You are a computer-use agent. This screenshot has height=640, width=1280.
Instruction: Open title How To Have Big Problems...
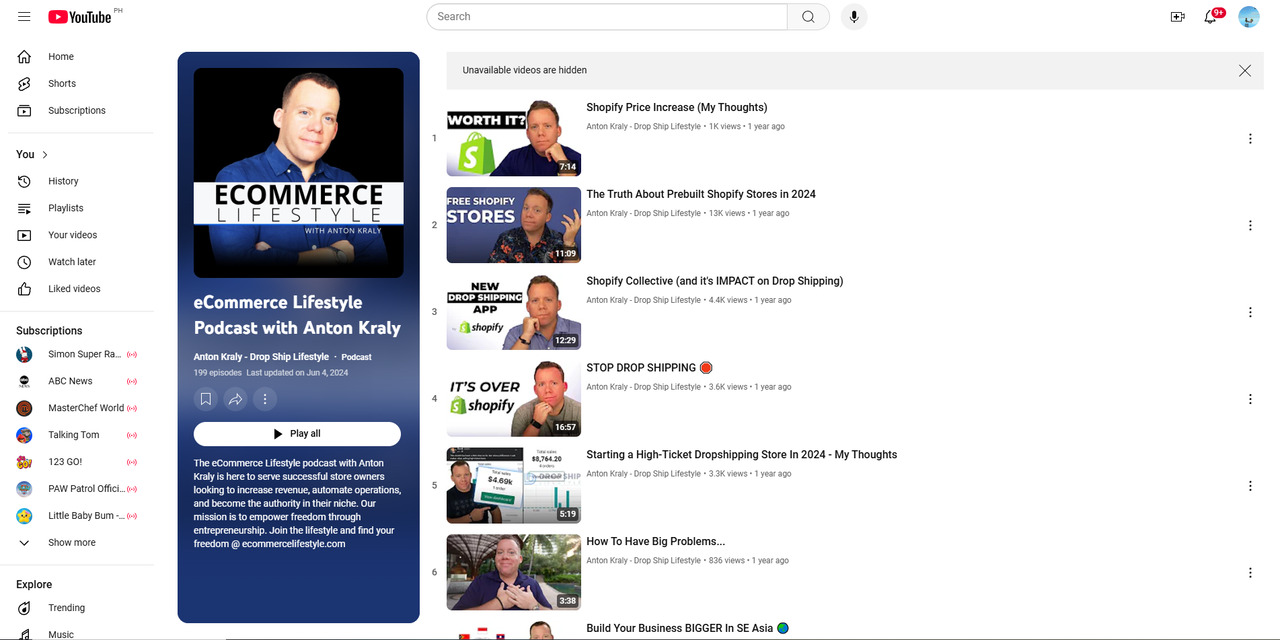[x=656, y=542]
